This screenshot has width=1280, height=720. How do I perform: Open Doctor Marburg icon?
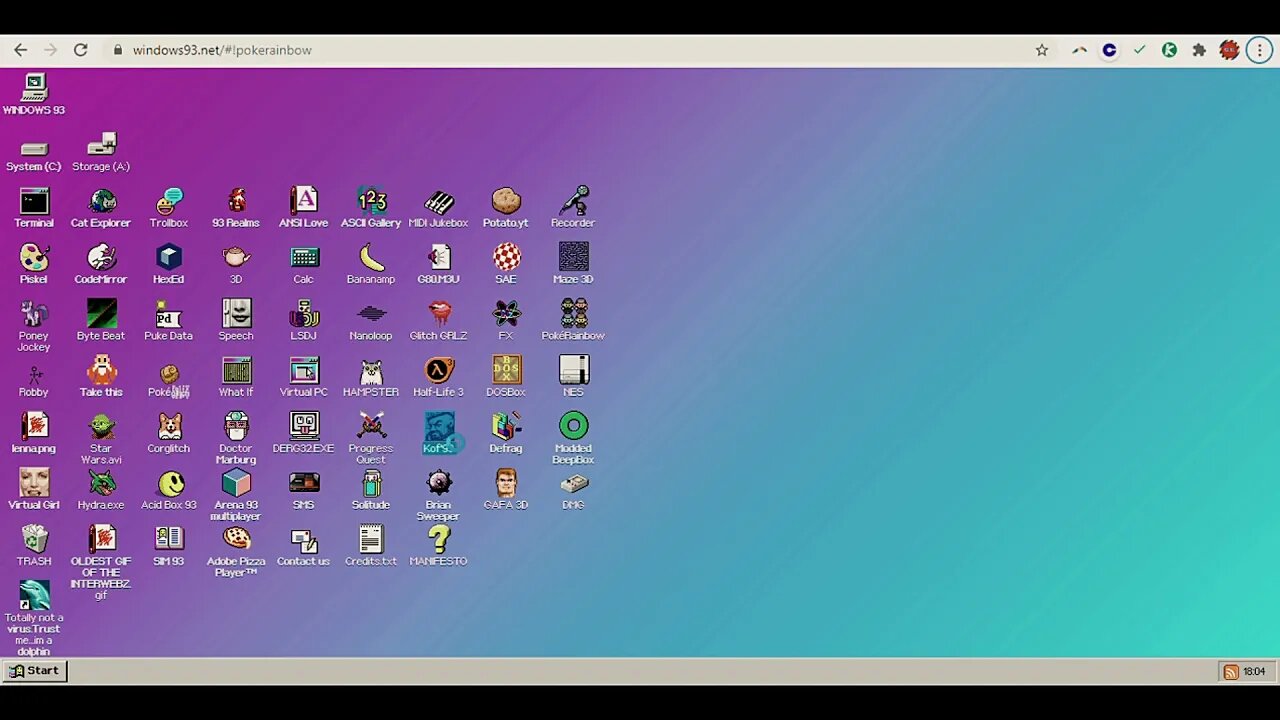click(236, 438)
